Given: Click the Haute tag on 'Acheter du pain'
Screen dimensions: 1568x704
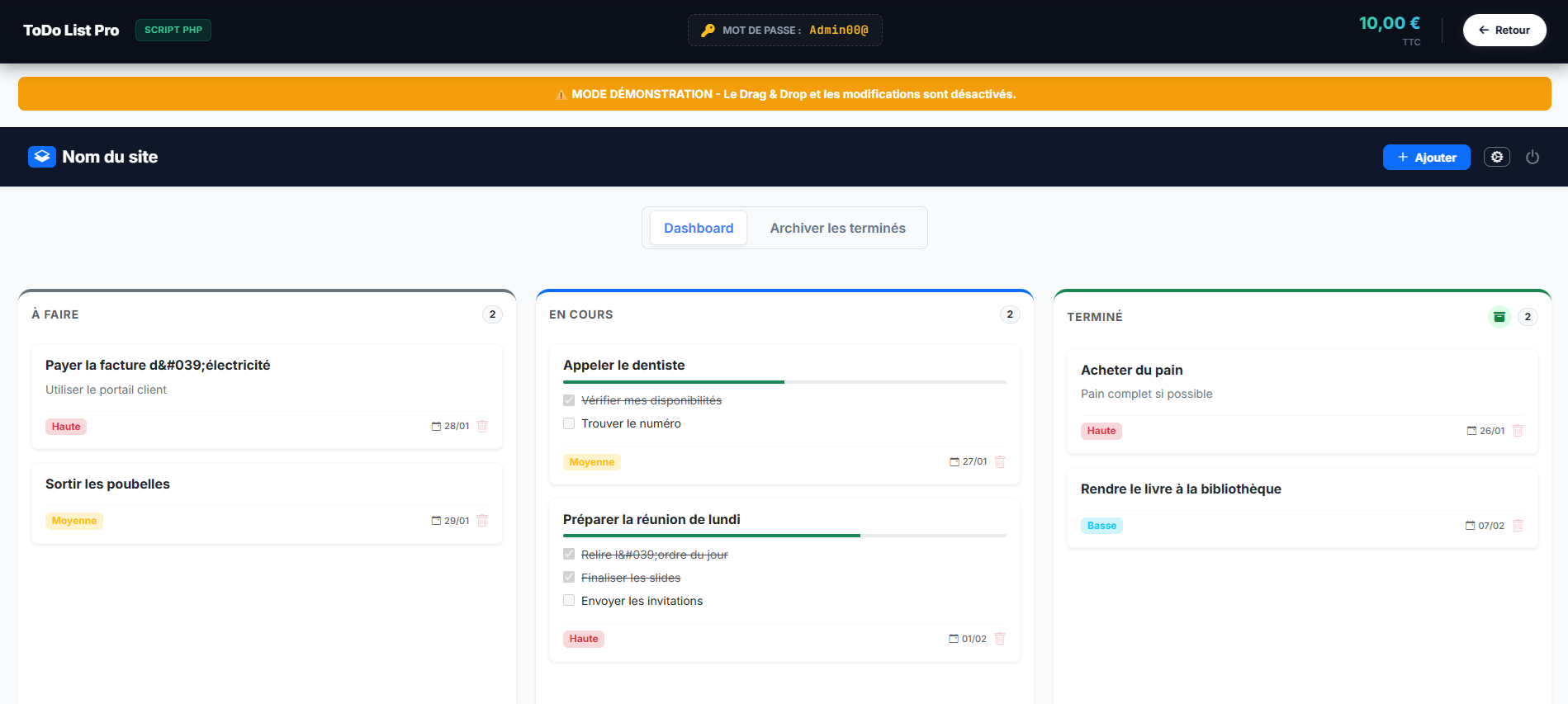Looking at the screenshot, I should (1101, 431).
